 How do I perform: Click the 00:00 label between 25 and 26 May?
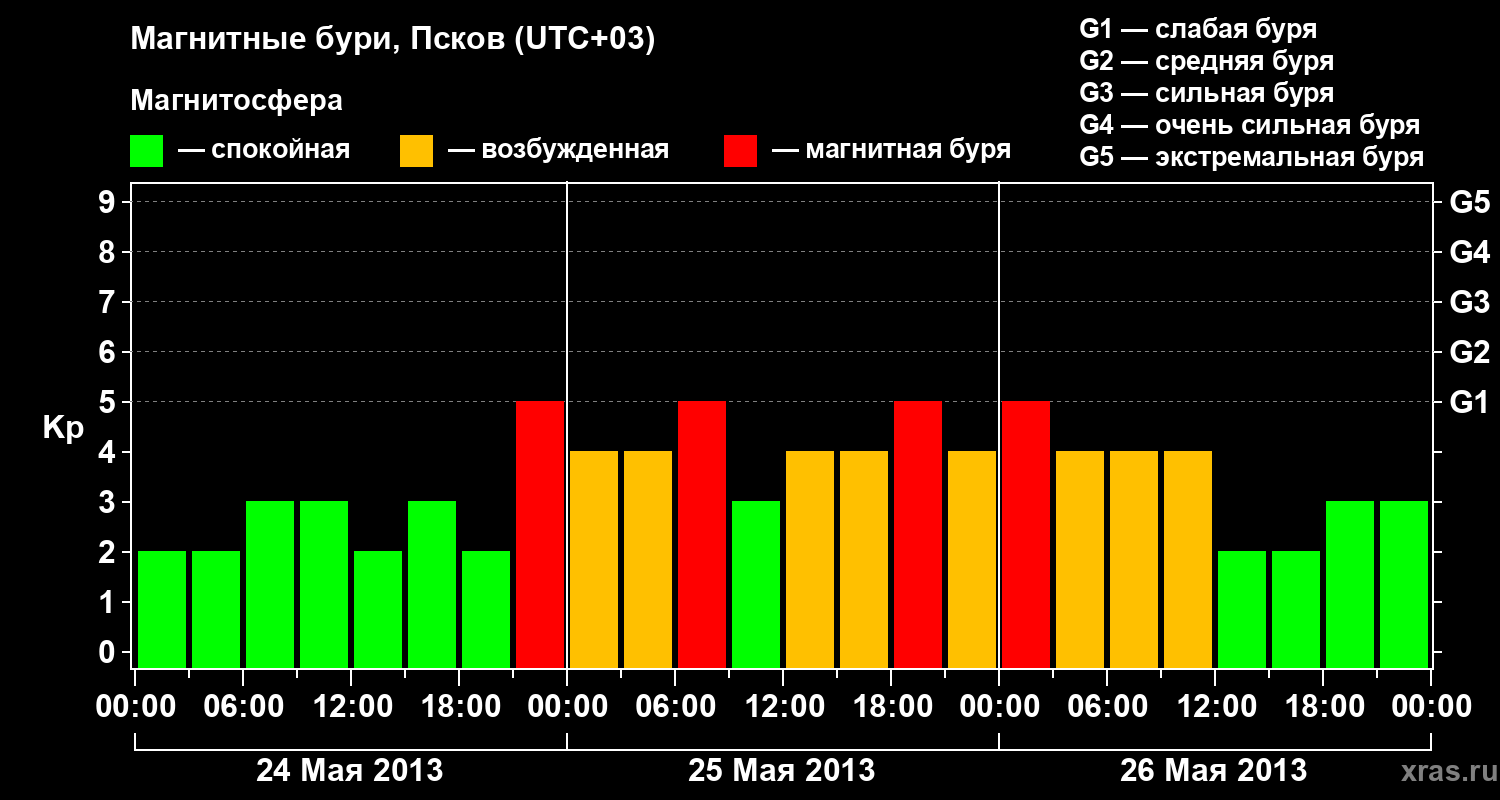point(999,707)
